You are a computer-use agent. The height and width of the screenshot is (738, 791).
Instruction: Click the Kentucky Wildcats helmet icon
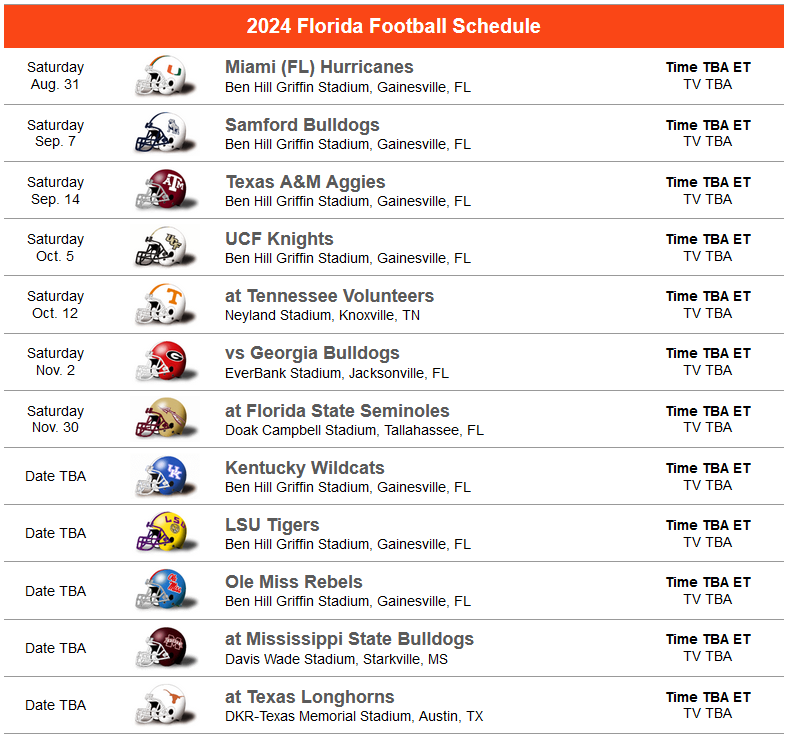point(160,476)
